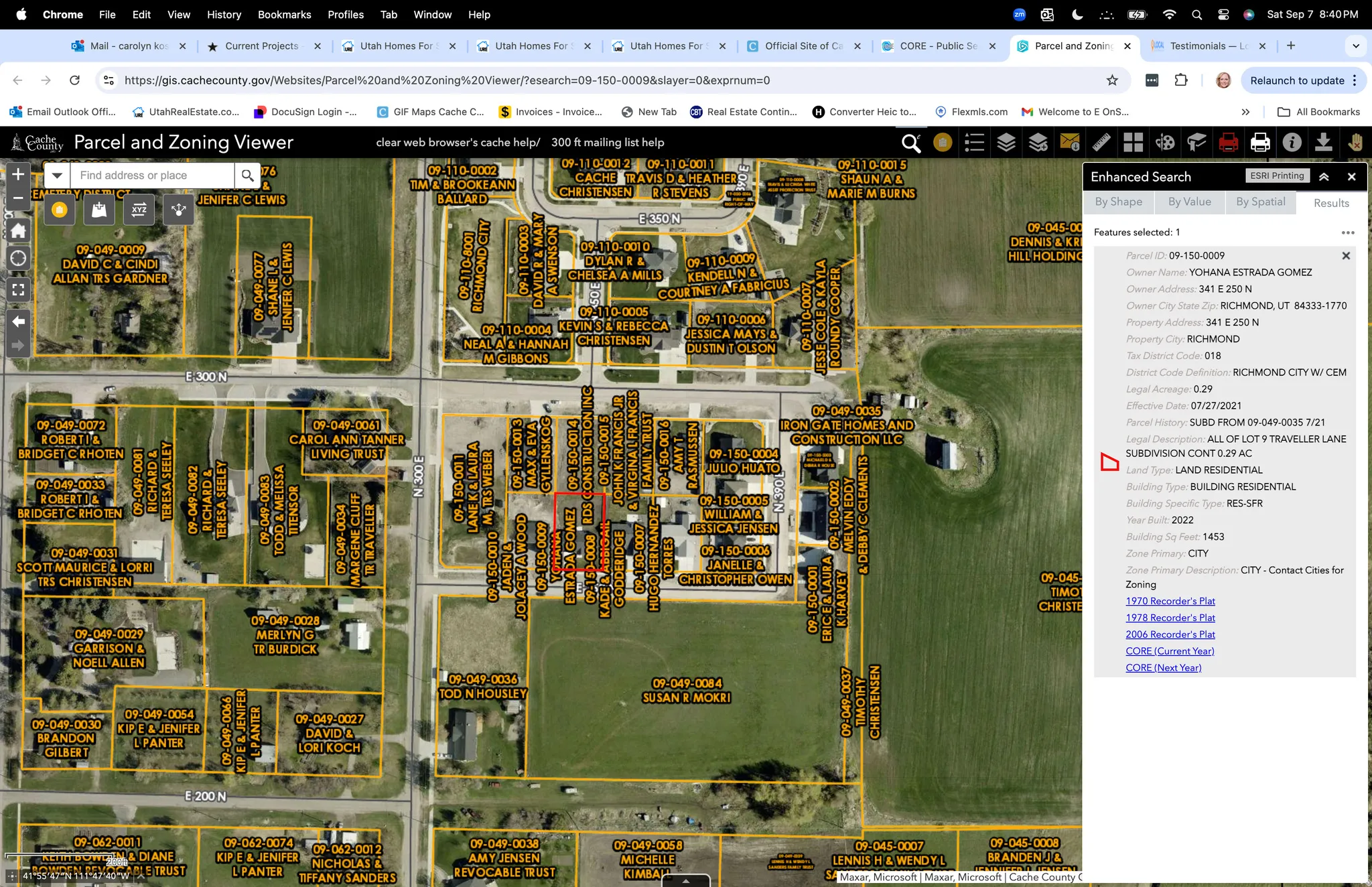
Task: Click the paint palette Draw tool
Action: pos(1165,142)
